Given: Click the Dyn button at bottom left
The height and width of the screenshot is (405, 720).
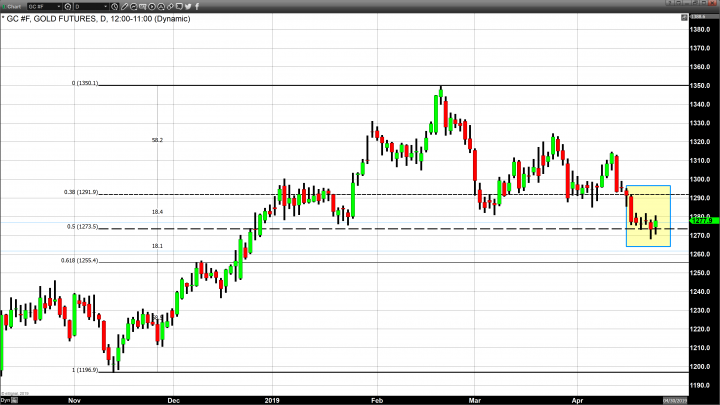Looking at the screenshot, I should point(5,400).
